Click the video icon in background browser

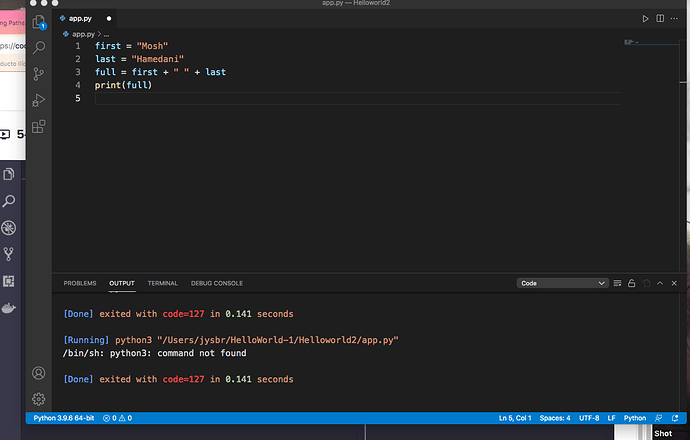pos(5,134)
